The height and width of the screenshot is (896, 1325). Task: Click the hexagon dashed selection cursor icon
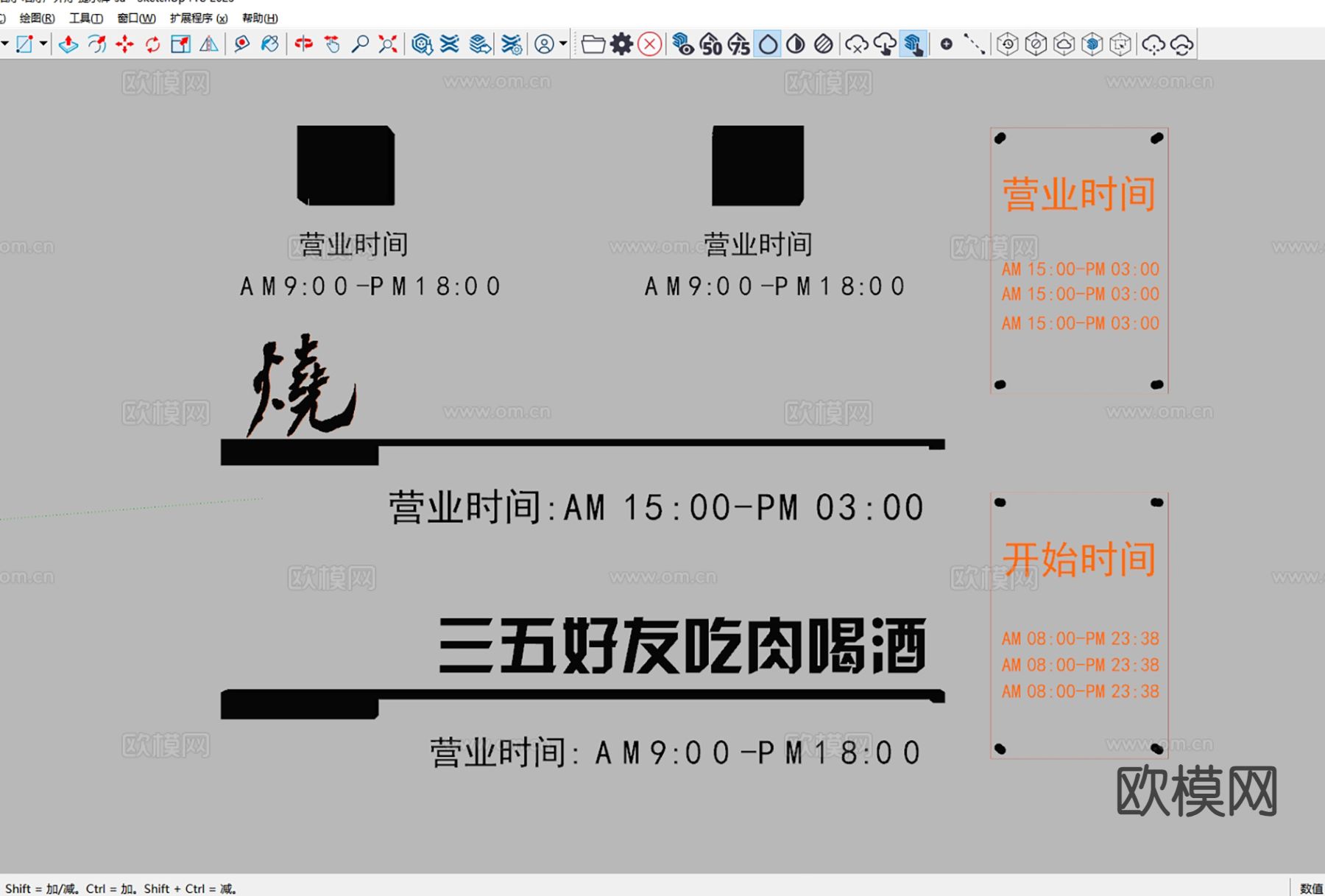1120,44
